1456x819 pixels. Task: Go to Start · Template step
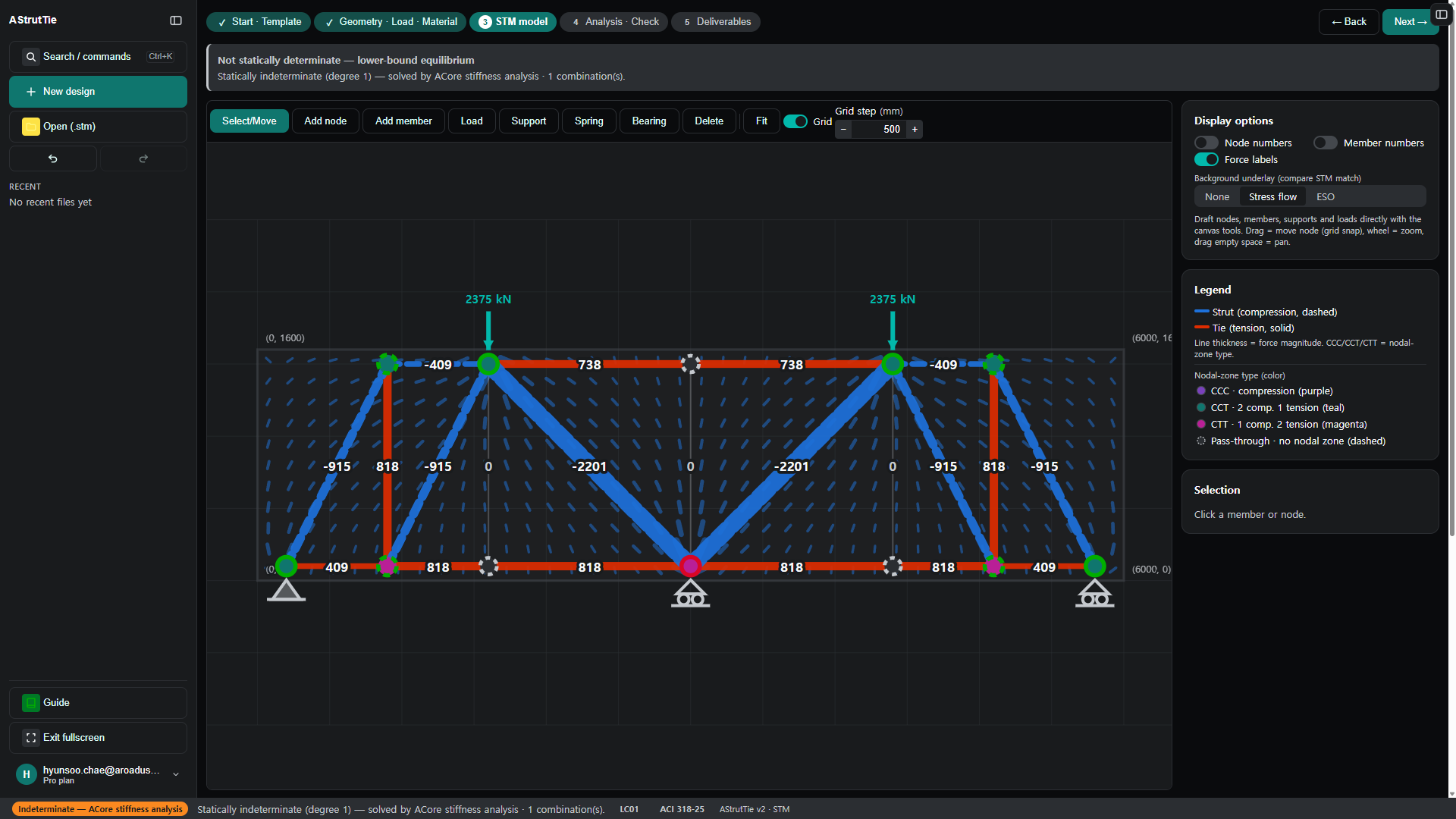click(x=259, y=22)
